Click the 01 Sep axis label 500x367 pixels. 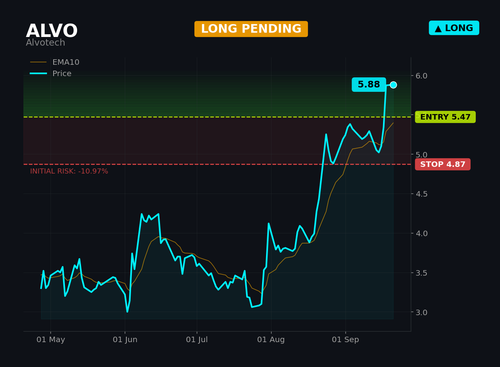345,340
